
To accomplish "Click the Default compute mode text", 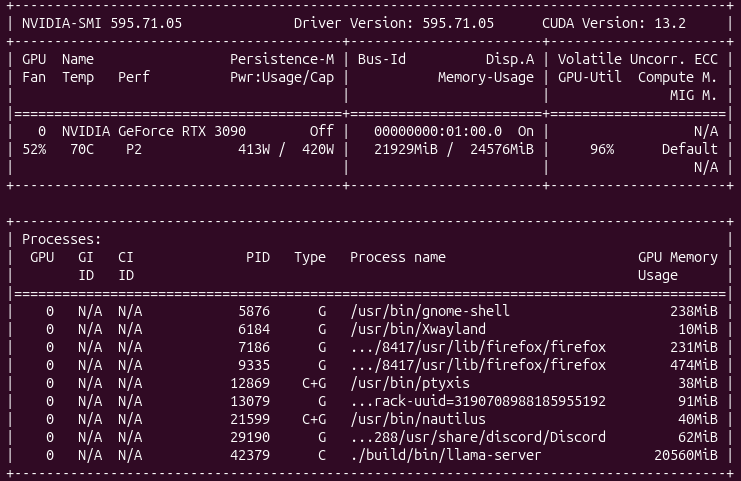I will [689, 149].
